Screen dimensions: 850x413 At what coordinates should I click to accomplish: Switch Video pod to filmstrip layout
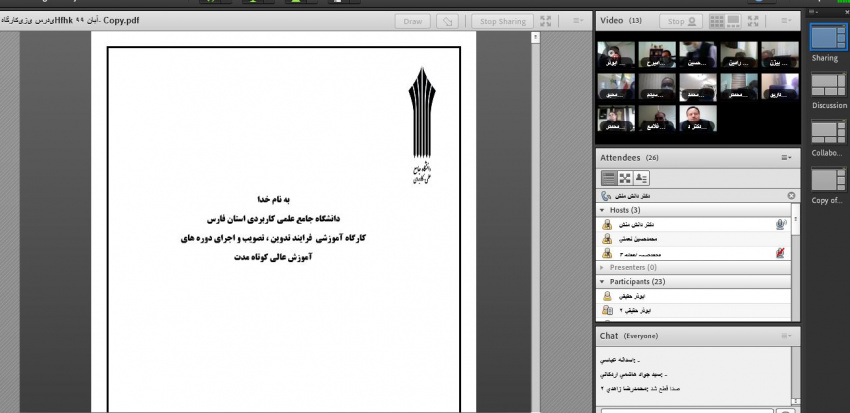pyautogui.click(x=738, y=21)
